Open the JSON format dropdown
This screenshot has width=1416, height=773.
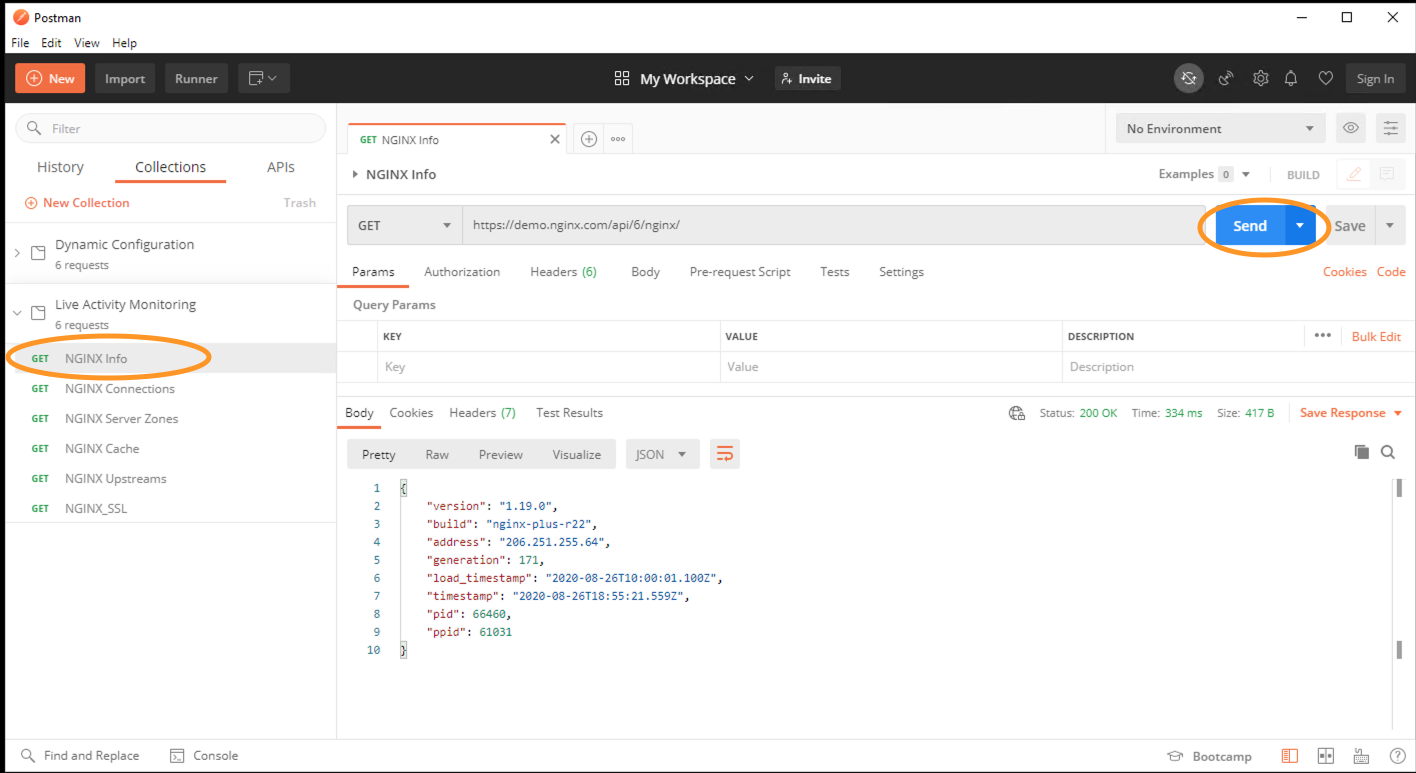[x=662, y=454]
